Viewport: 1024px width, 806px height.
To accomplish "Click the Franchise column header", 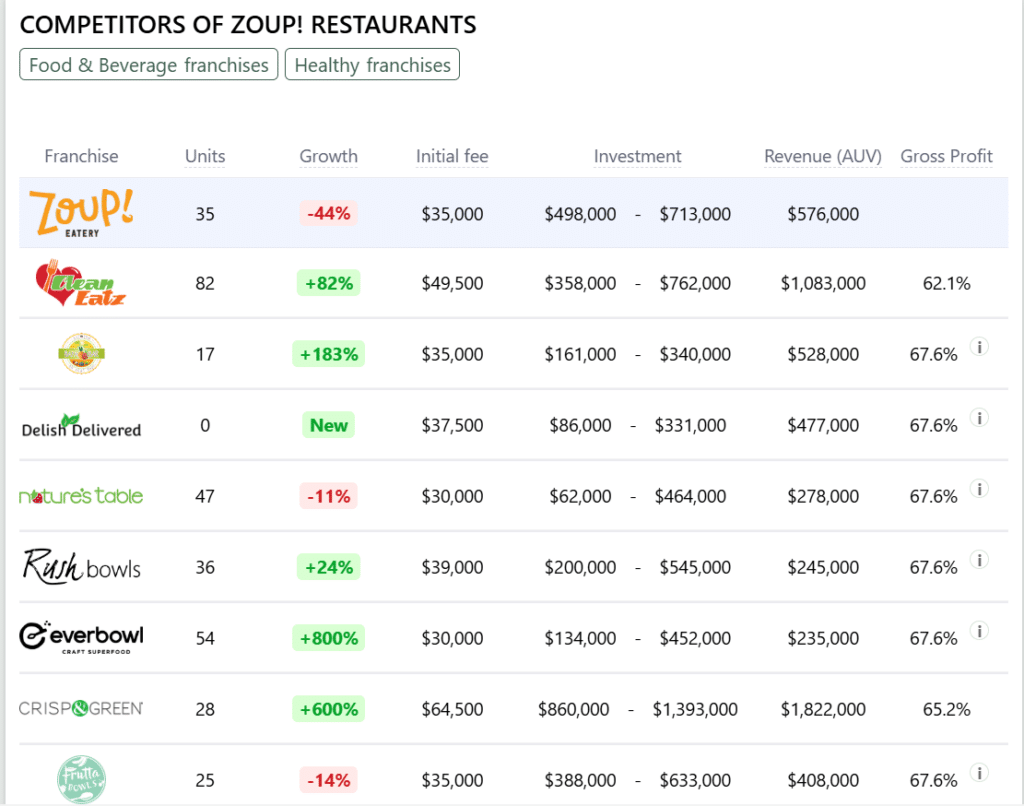I will click(x=81, y=156).
